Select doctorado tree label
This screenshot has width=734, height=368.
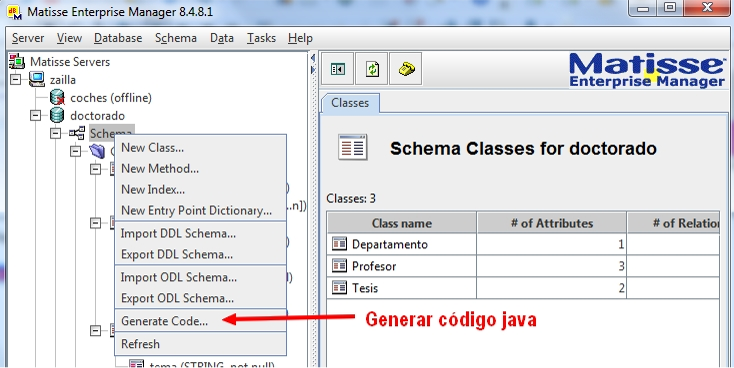[97, 116]
